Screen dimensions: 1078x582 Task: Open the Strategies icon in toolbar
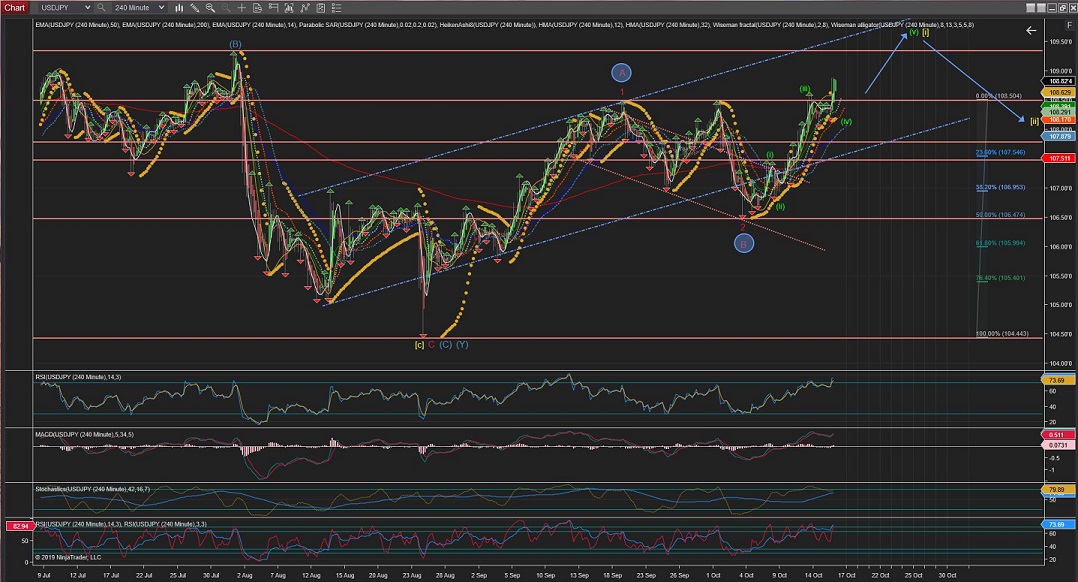click(x=305, y=7)
